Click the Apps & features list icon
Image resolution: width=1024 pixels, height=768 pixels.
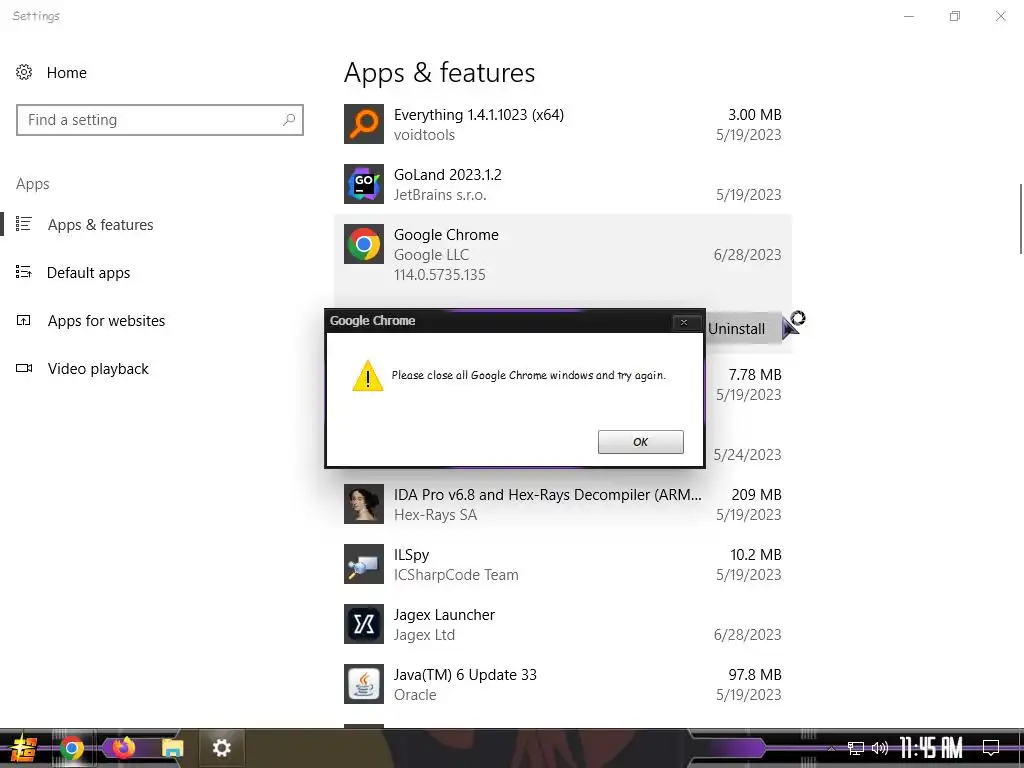click(x=24, y=224)
